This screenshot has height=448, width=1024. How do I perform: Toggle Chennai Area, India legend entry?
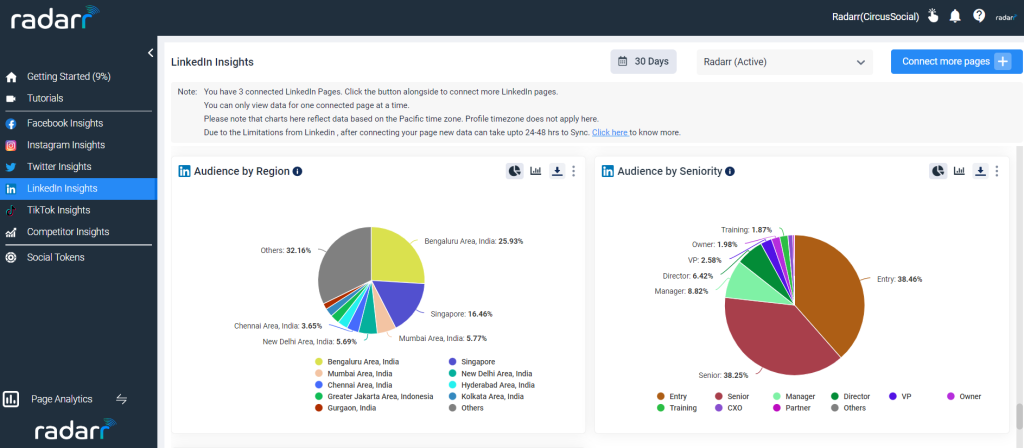[355, 385]
